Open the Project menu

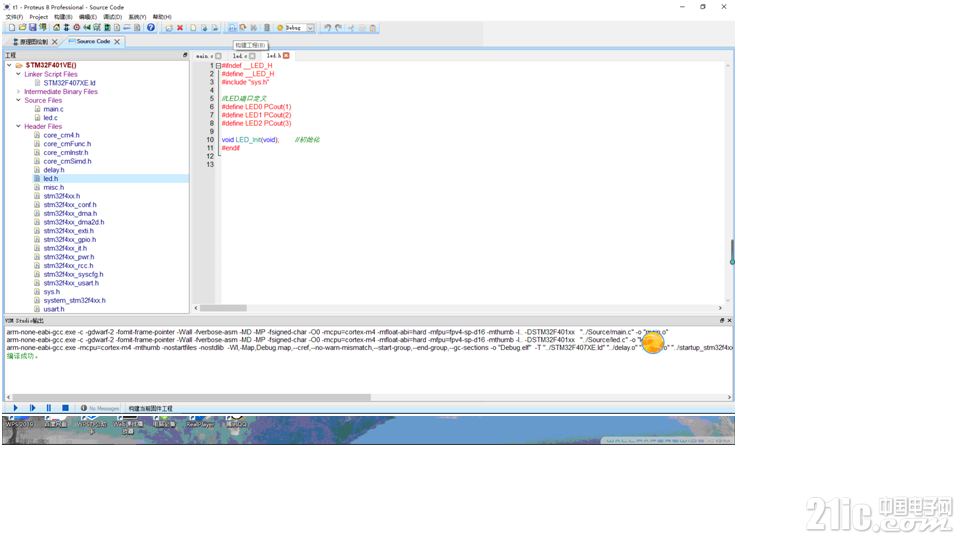[39, 17]
